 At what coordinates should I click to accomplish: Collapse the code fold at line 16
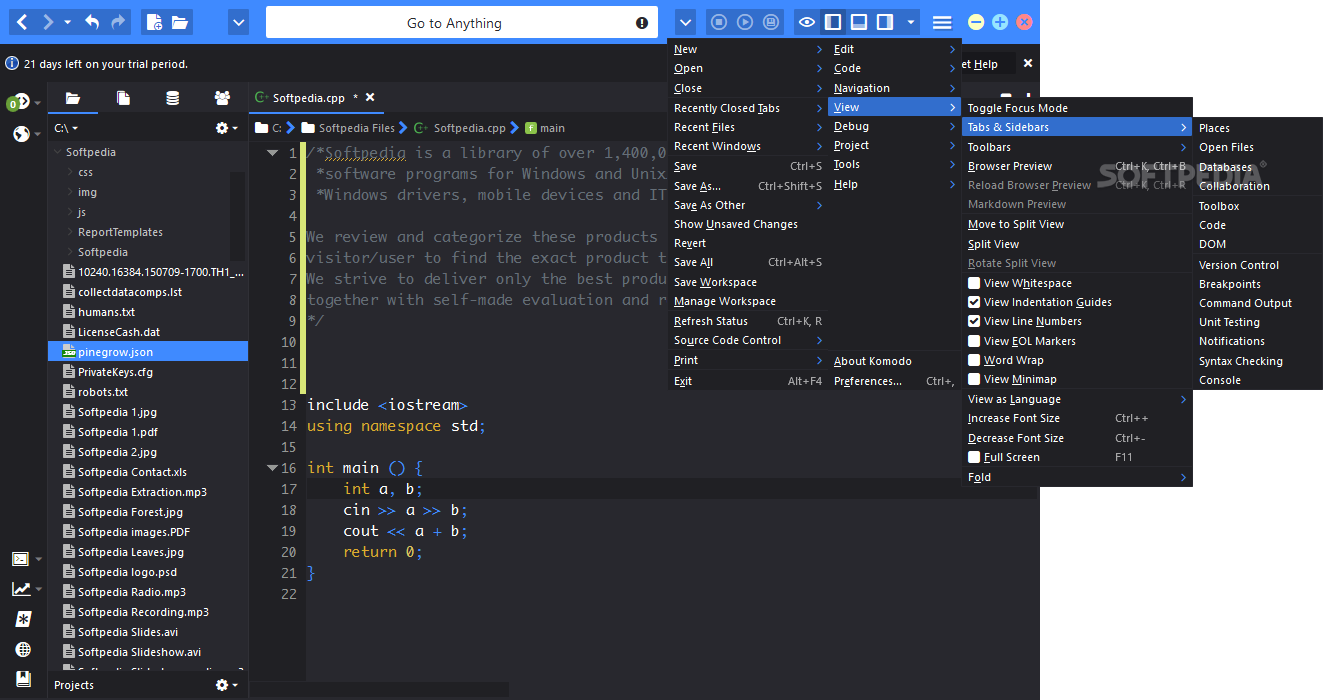[x=273, y=468]
